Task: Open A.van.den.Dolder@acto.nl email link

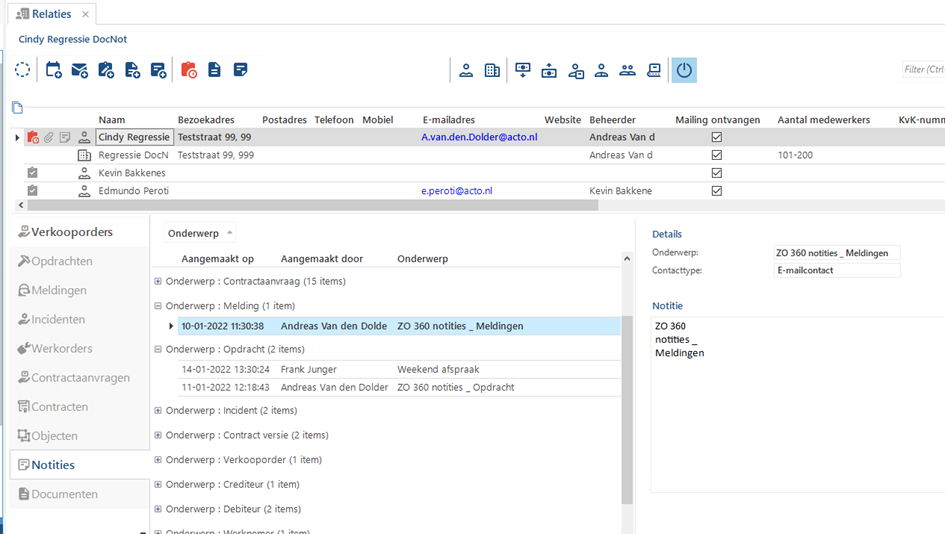Action: pos(479,137)
